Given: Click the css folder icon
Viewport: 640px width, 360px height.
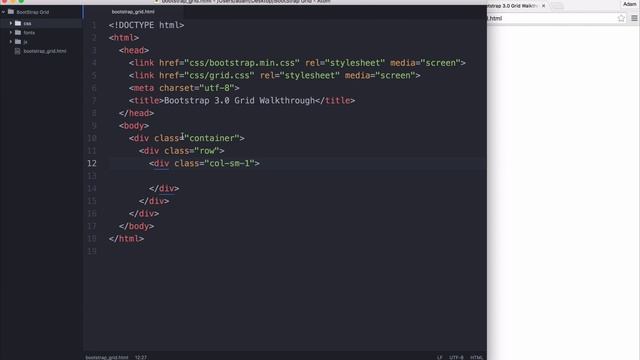Looking at the screenshot, I should coord(18,23).
